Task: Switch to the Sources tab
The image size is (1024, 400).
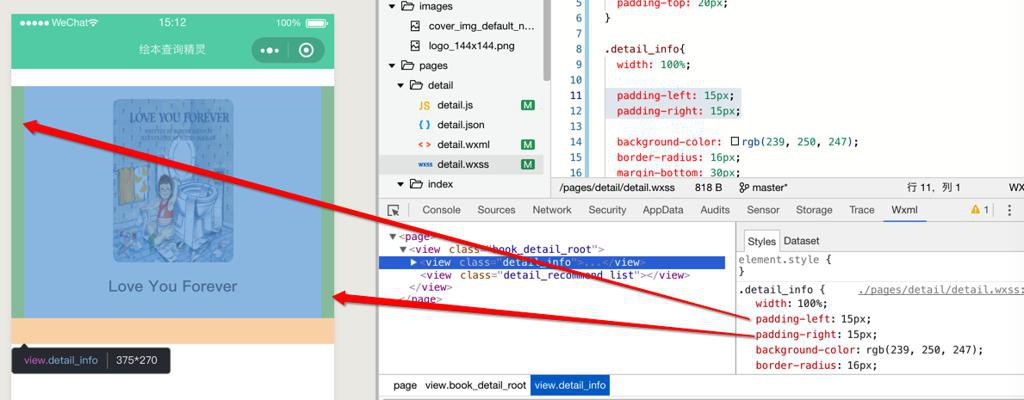Action: (x=496, y=210)
